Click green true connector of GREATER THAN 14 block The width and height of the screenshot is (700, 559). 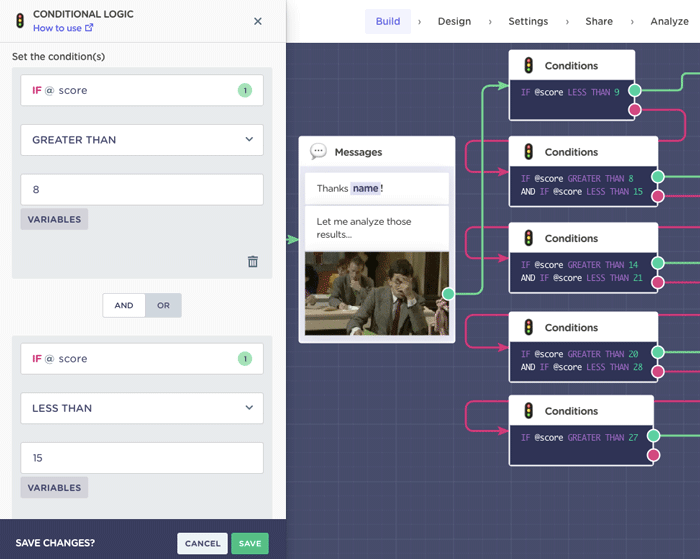658,263
